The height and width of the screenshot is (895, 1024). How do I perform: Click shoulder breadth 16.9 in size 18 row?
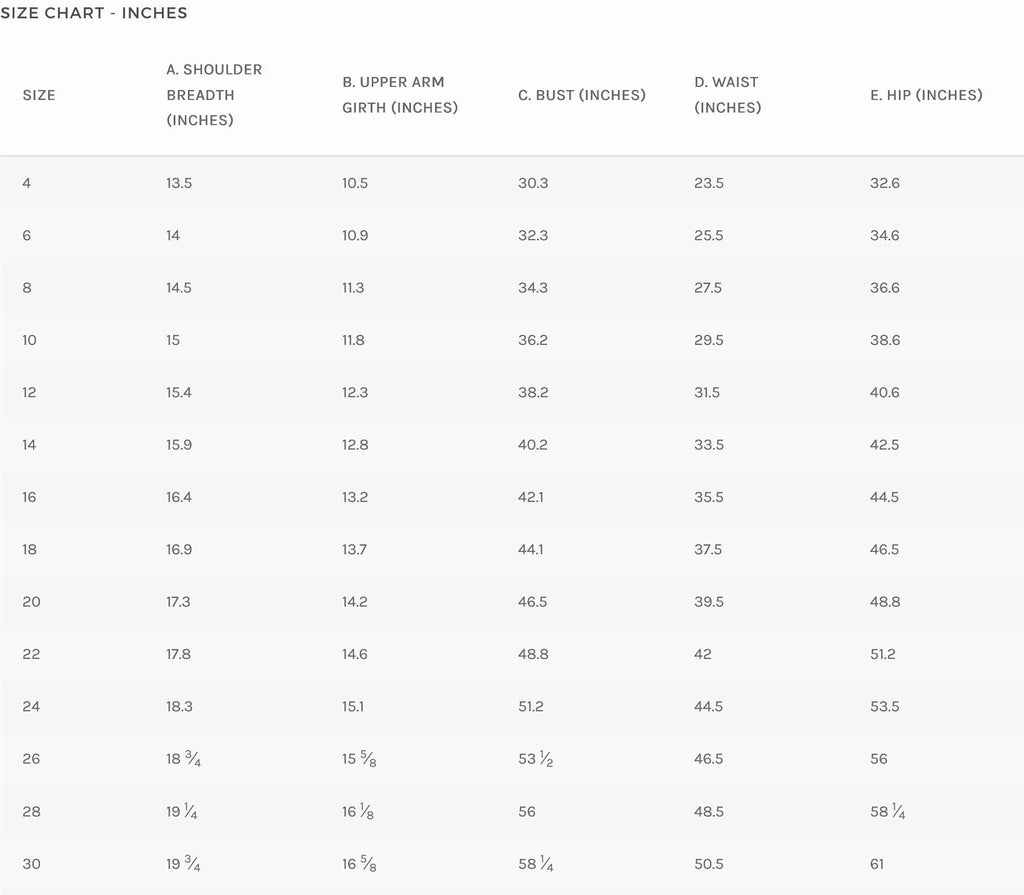[x=179, y=549]
